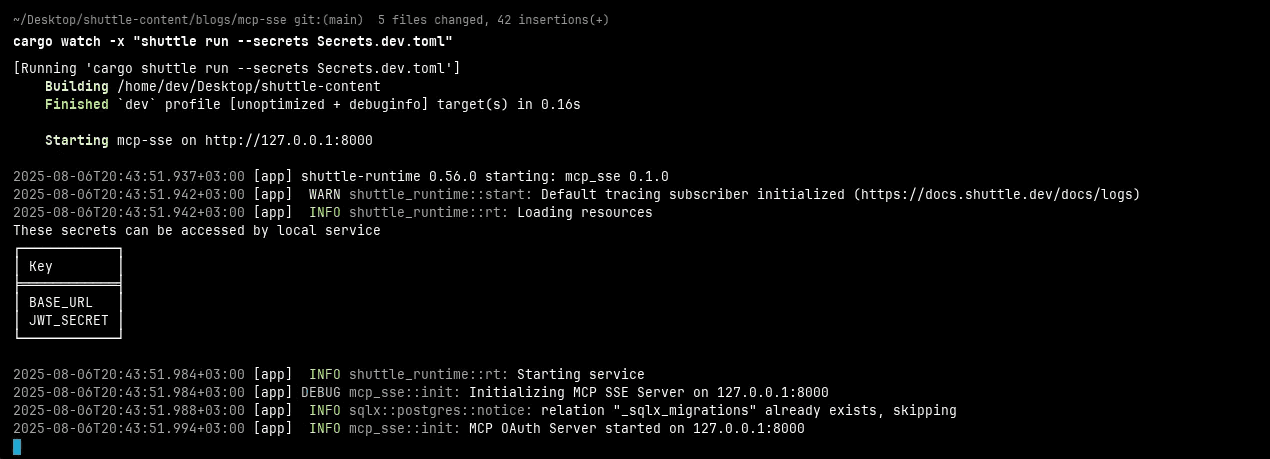Select the JWT_SECRET key in the secrets table
1270x459 pixels.
click(x=68, y=320)
